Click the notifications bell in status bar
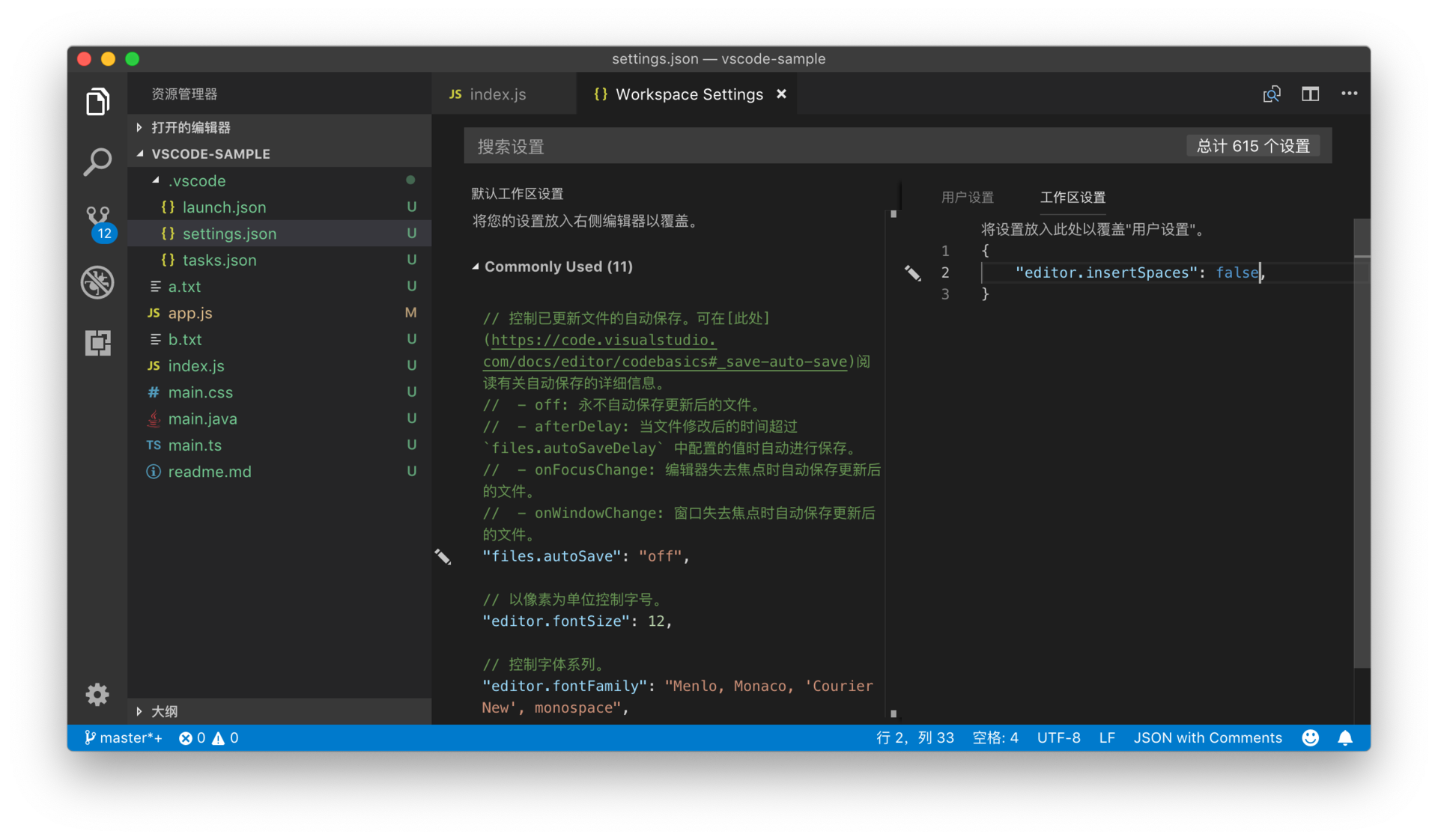 point(1345,738)
